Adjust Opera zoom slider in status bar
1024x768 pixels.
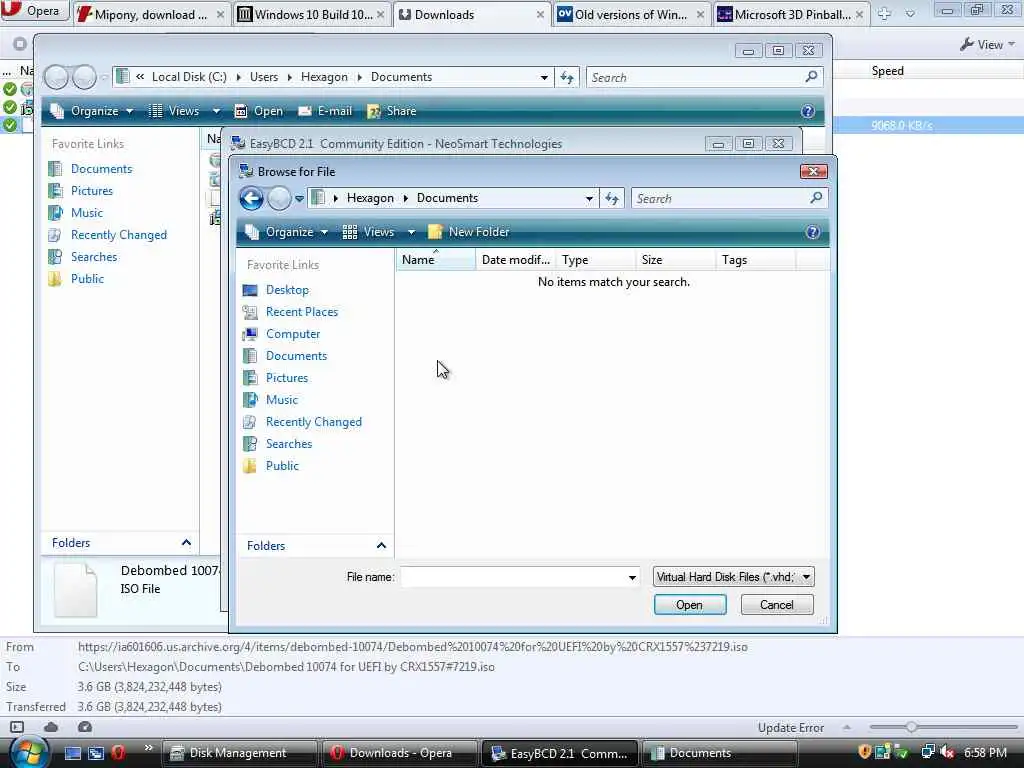point(912,727)
